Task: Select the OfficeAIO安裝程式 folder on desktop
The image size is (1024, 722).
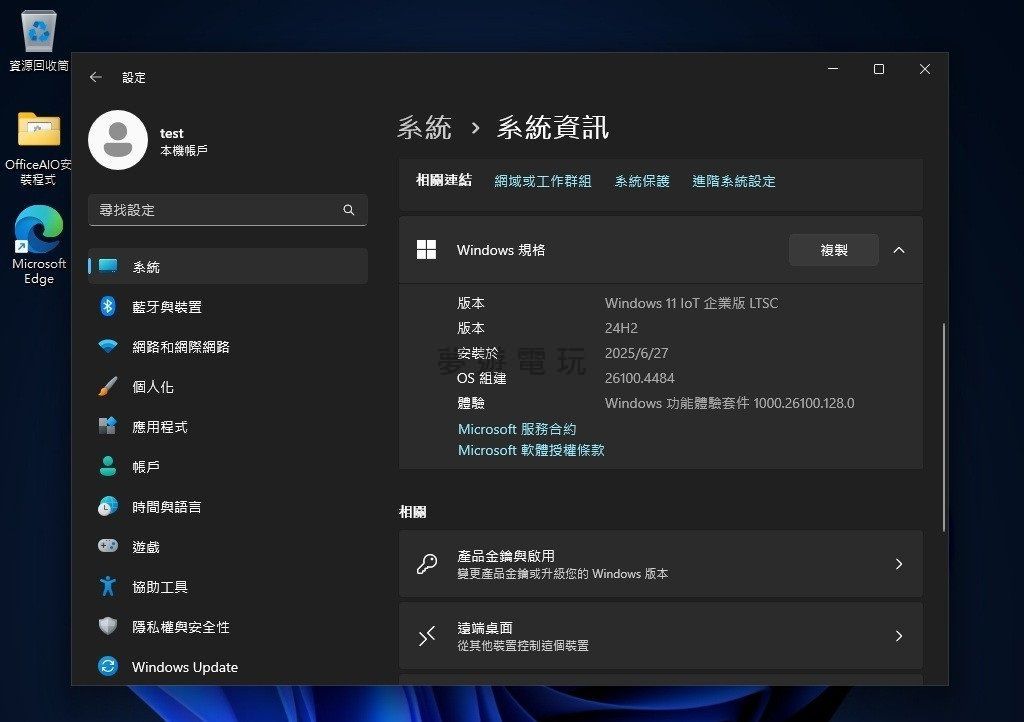Action: (x=39, y=149)
